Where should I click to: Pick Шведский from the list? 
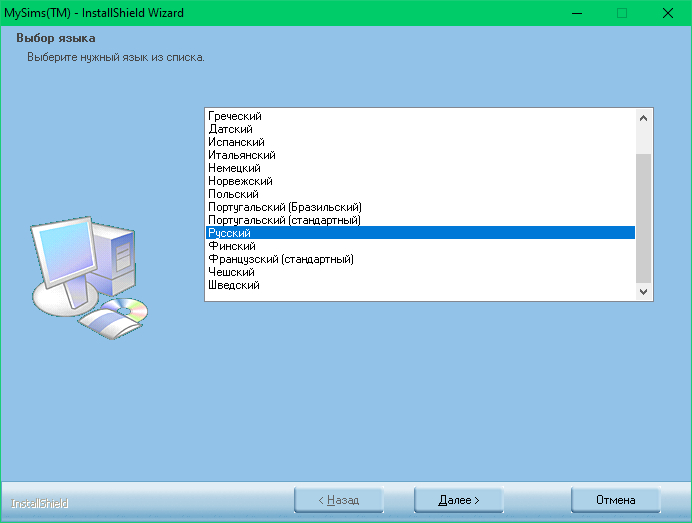point(421,285)
